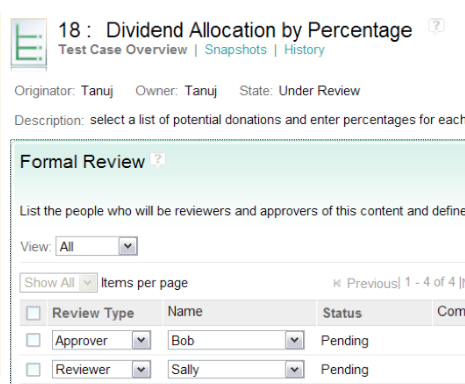Select the Test Case Overview tab
This screenshot has height=384, width=465.
coord(123,50)
